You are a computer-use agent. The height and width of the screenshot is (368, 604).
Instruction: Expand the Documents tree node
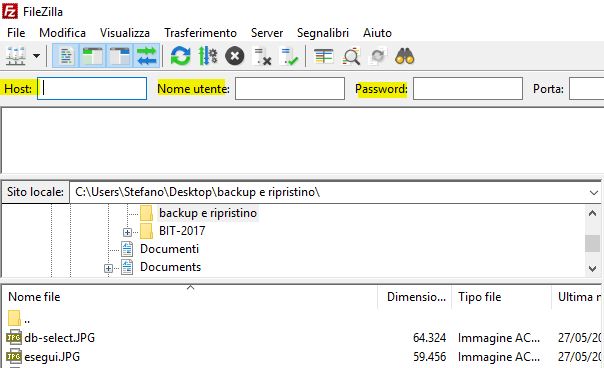click(x=109, y=269)
